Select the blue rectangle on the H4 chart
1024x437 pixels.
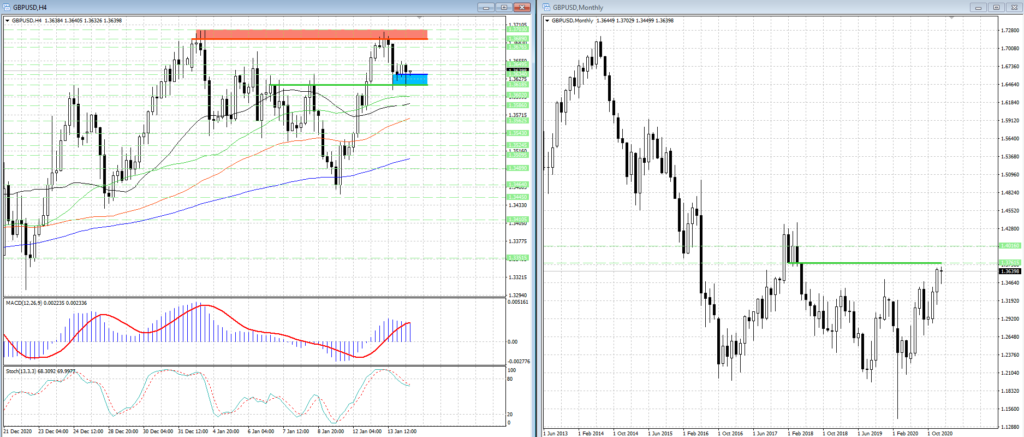pos(411,79)
